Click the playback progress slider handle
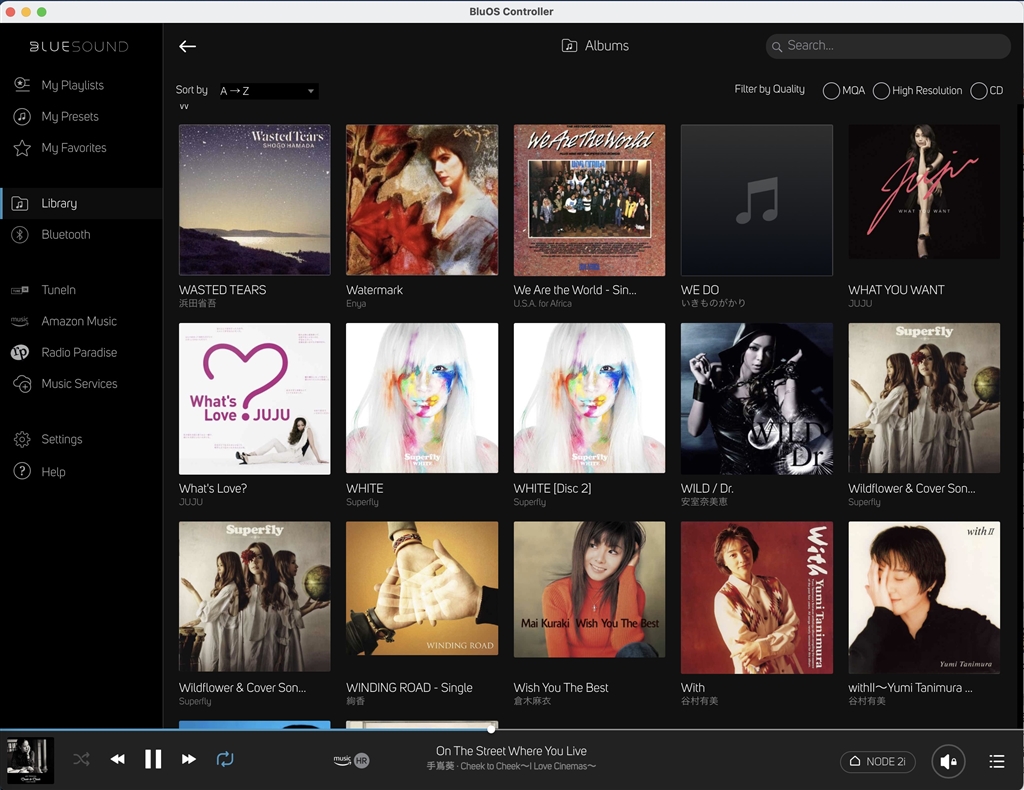 tap(491, 729)
